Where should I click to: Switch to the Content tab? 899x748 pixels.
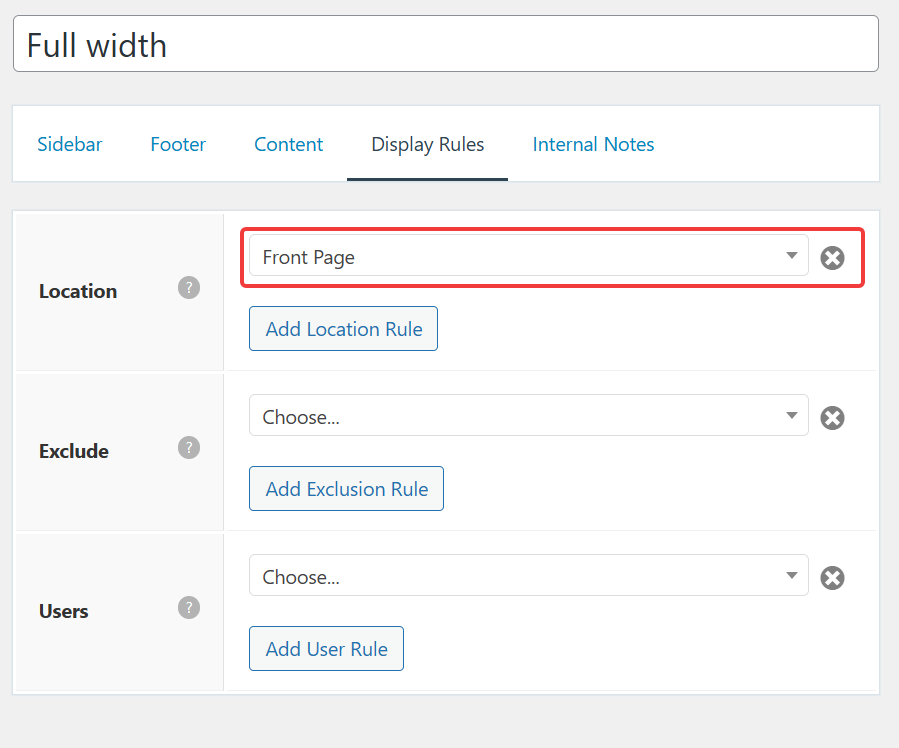click(288, 144)
